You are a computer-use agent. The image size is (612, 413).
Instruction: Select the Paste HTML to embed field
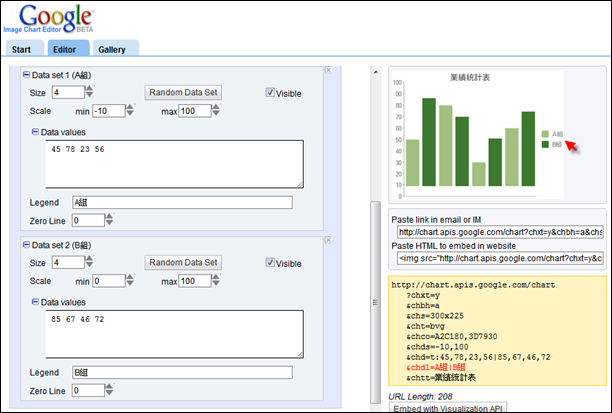click(500, 258)
